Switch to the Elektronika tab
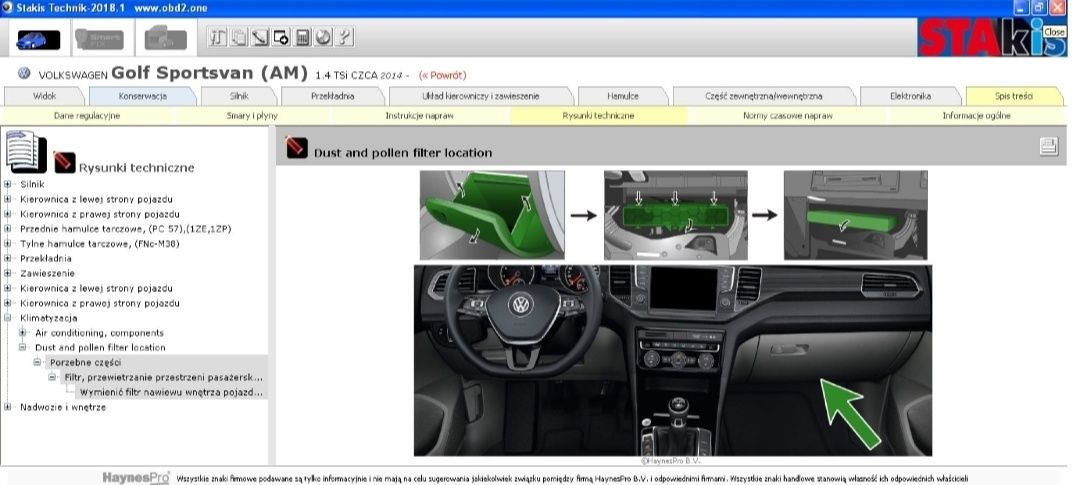This screenshot has height=485, width=1079. pyautogui.click(x=910, y=96)
